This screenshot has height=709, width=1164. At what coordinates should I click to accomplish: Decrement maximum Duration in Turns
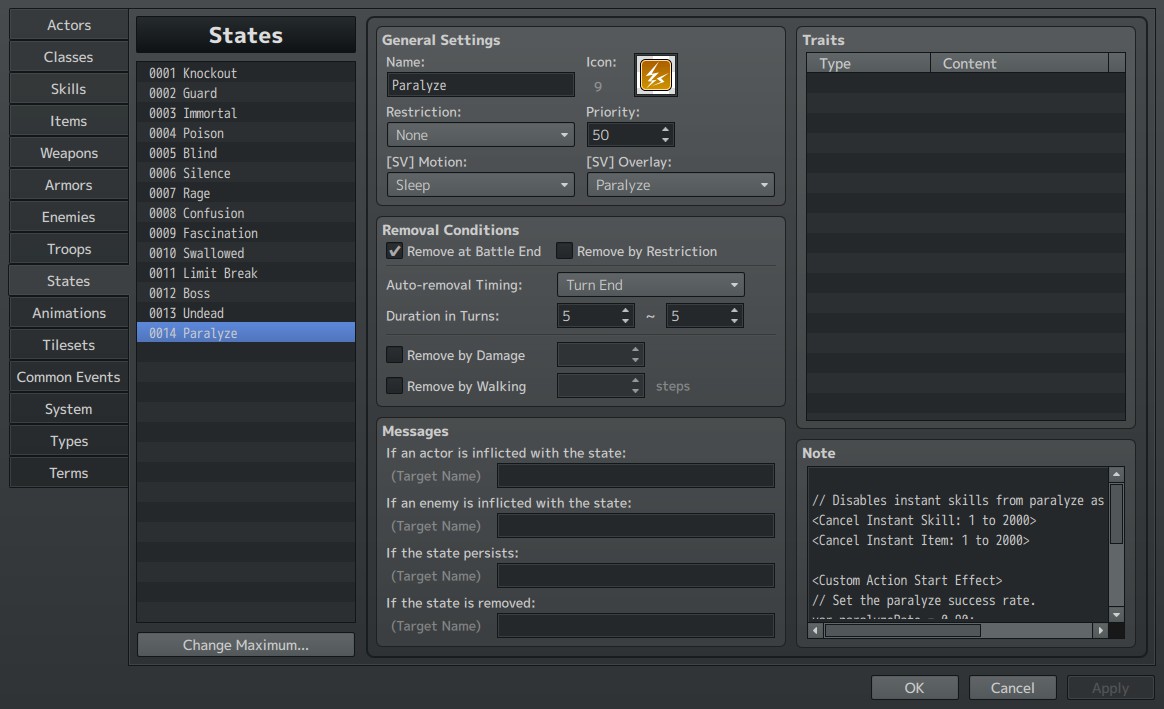click(734, 321)
